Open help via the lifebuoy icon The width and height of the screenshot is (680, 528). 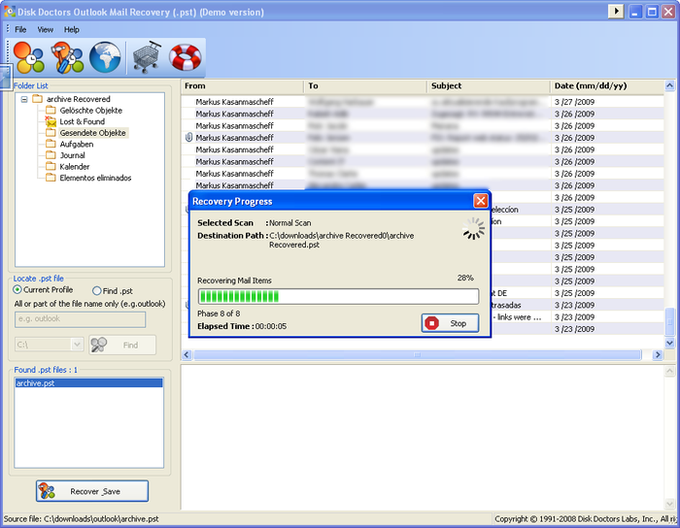[x=185, y=57]
